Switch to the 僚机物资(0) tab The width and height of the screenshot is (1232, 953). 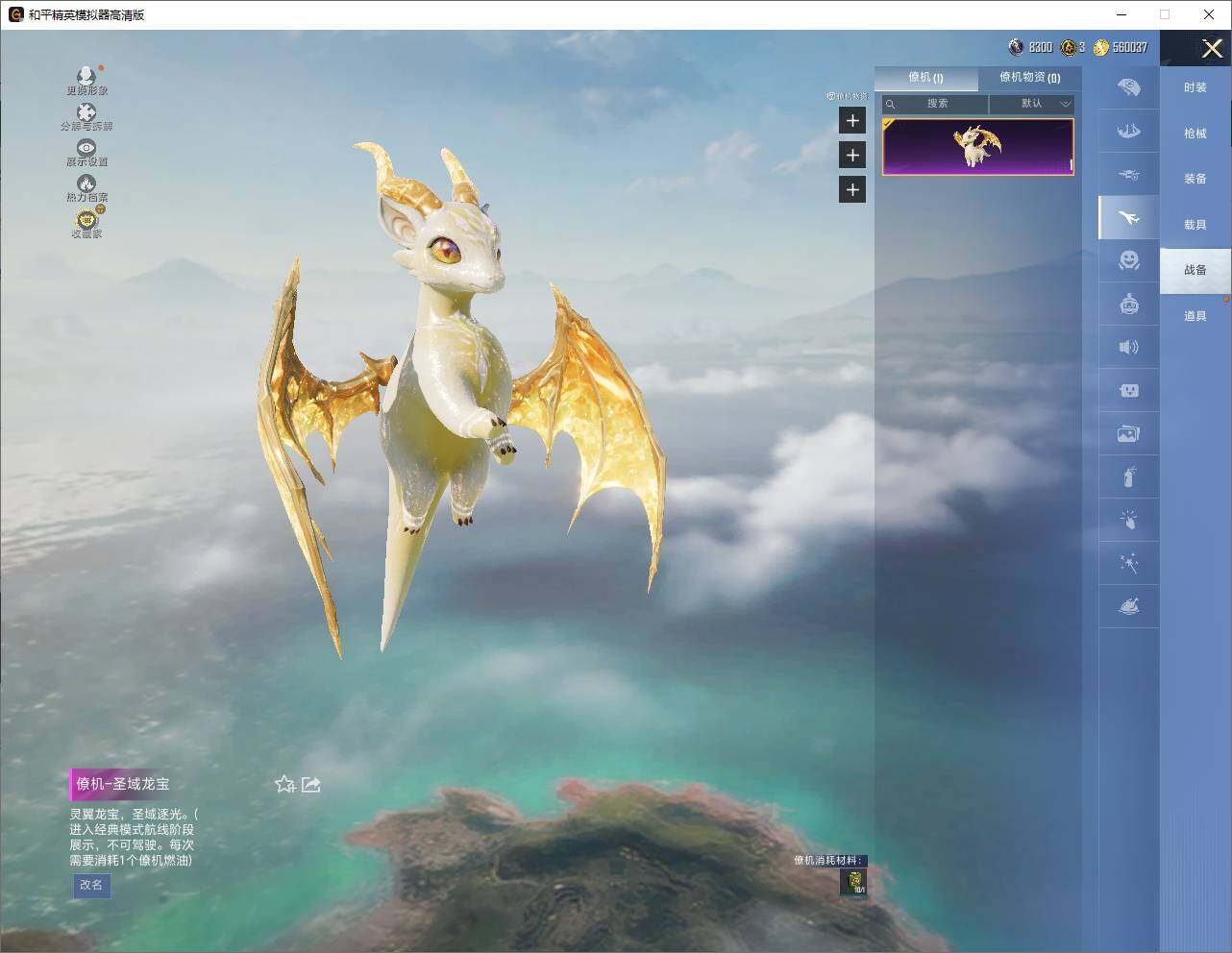pyautogui.click(x=1029, y=78)
